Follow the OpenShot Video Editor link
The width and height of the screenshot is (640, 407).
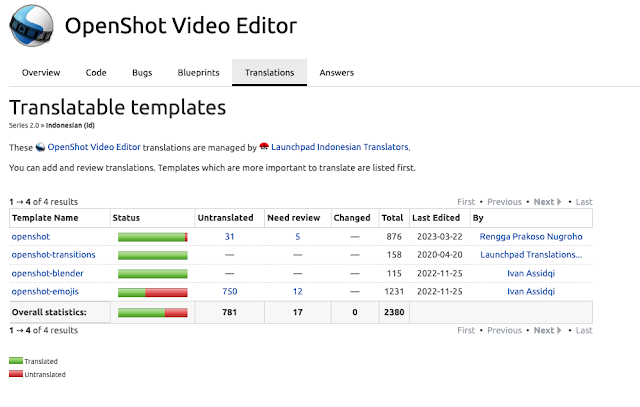[x=94, y=147]
